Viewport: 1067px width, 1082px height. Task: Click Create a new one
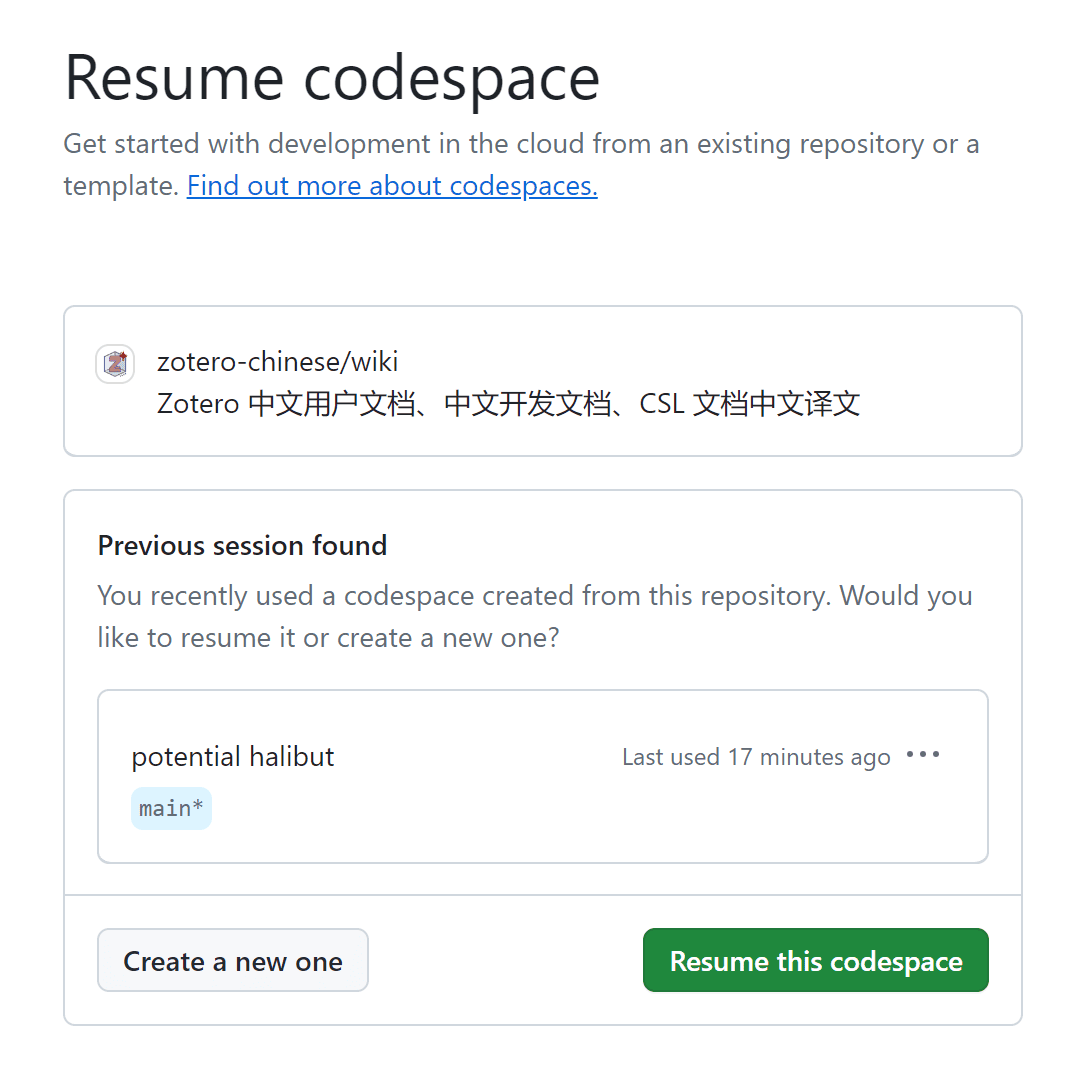coord(232,960)
